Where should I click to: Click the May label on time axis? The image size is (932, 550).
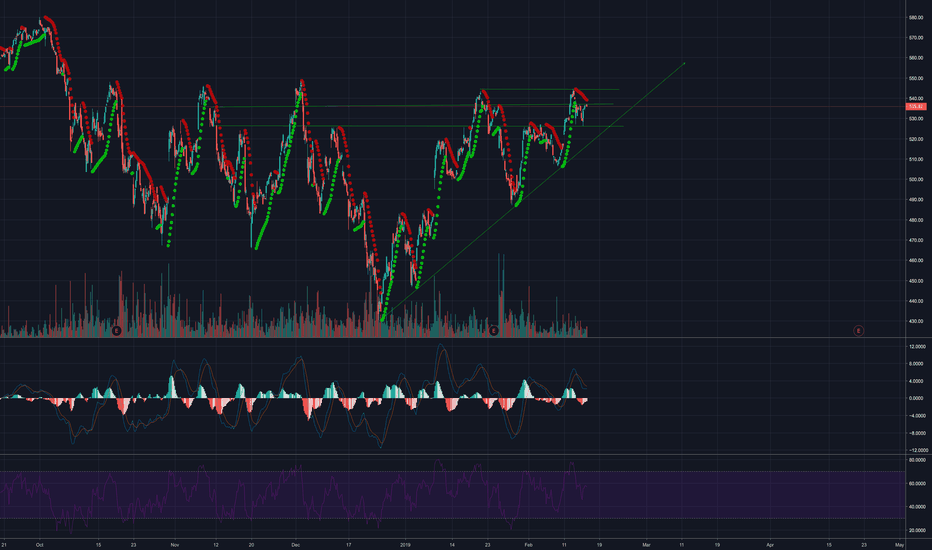[900, 545]
